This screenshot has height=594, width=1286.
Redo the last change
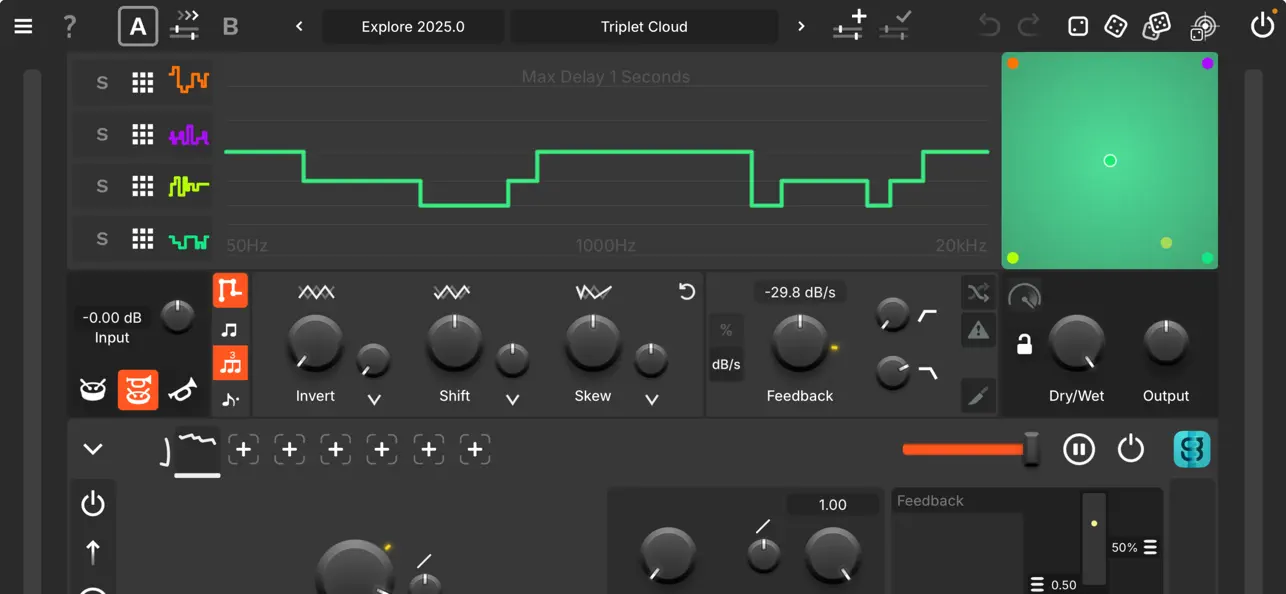1029,26
